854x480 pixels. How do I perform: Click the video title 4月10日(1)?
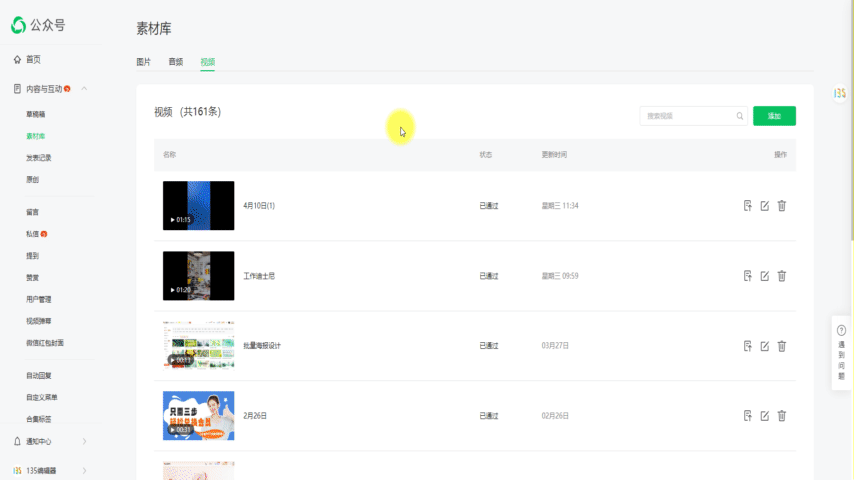click(259, 205)
